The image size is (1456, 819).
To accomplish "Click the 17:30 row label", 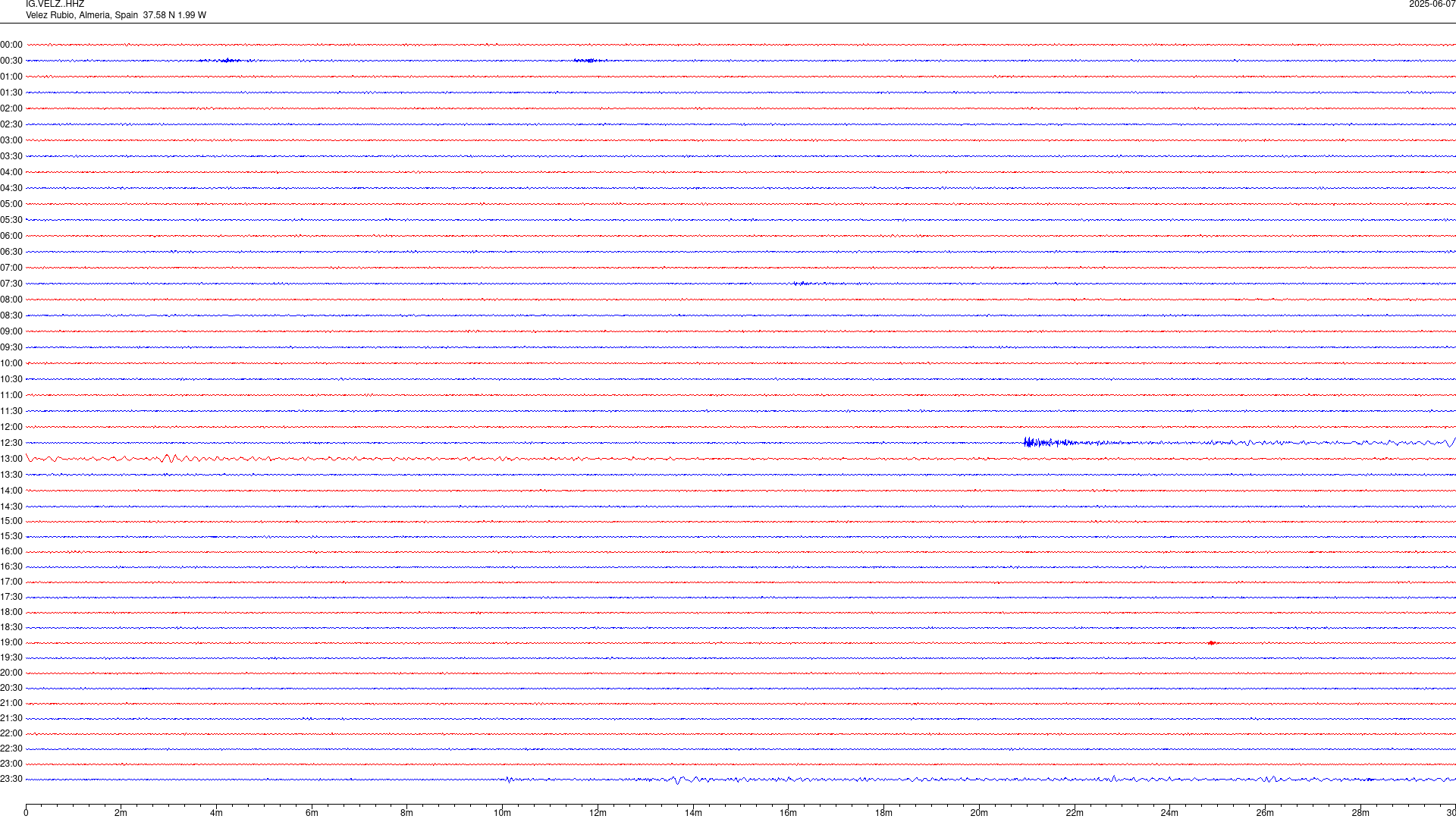I will click(11, 597).
